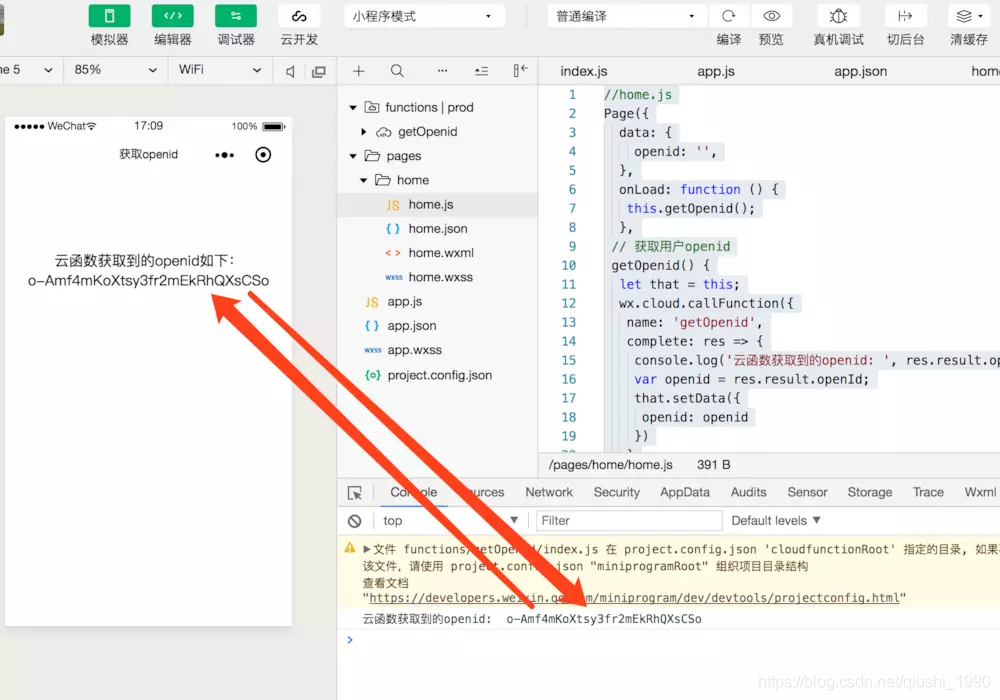Open the Default levels dropdown
Viewport: 1000px width, 700px height.
pos(776,521)
